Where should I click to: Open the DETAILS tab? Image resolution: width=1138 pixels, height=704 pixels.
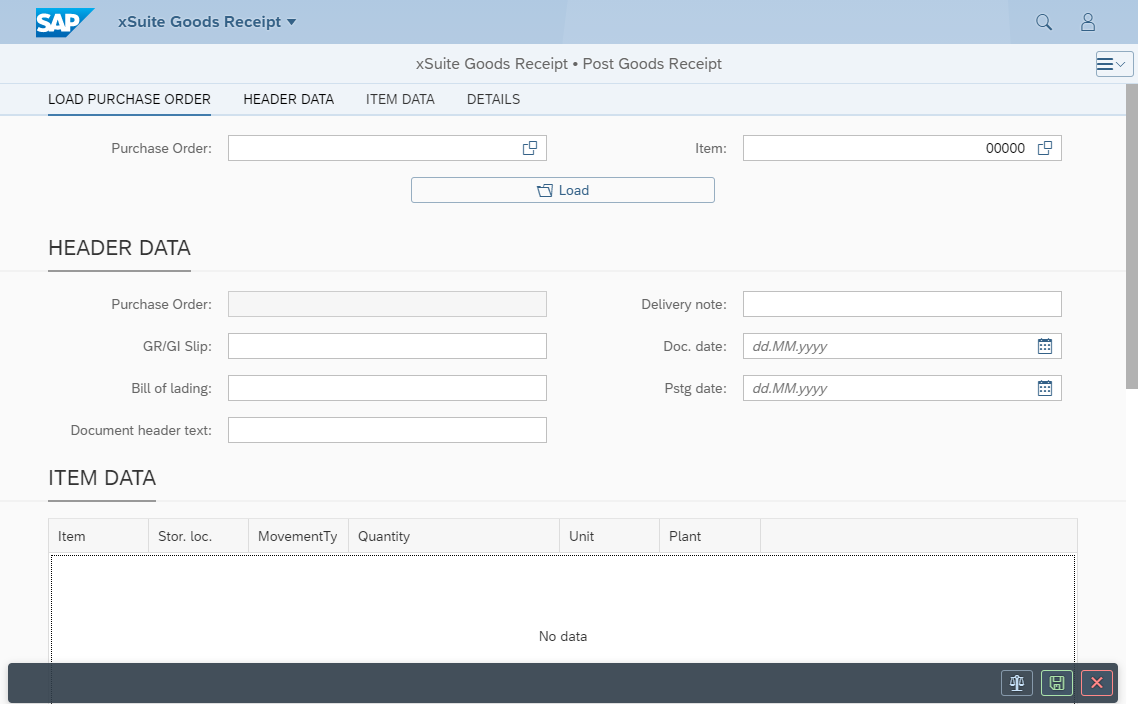click(x=493, y=99)
